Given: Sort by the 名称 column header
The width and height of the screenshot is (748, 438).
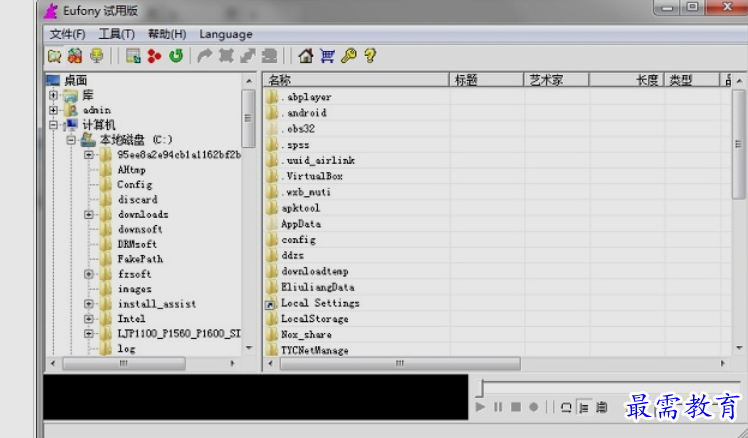Looking at the screenshot, I should (x=356, y=80).
